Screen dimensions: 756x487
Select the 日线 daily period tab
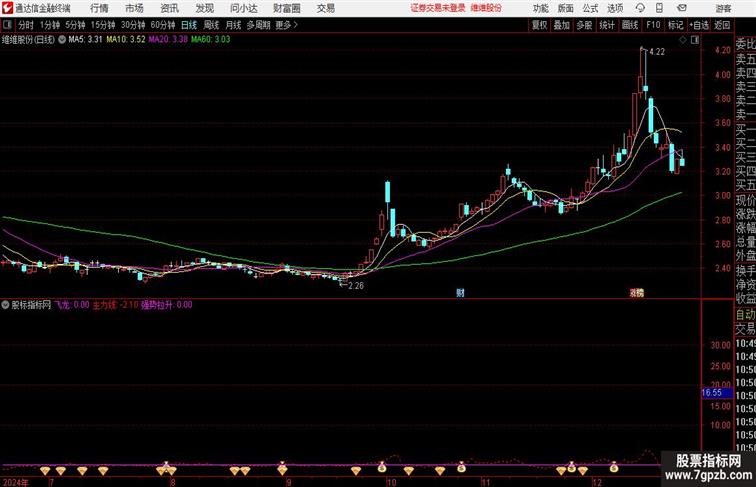[189, 25]
